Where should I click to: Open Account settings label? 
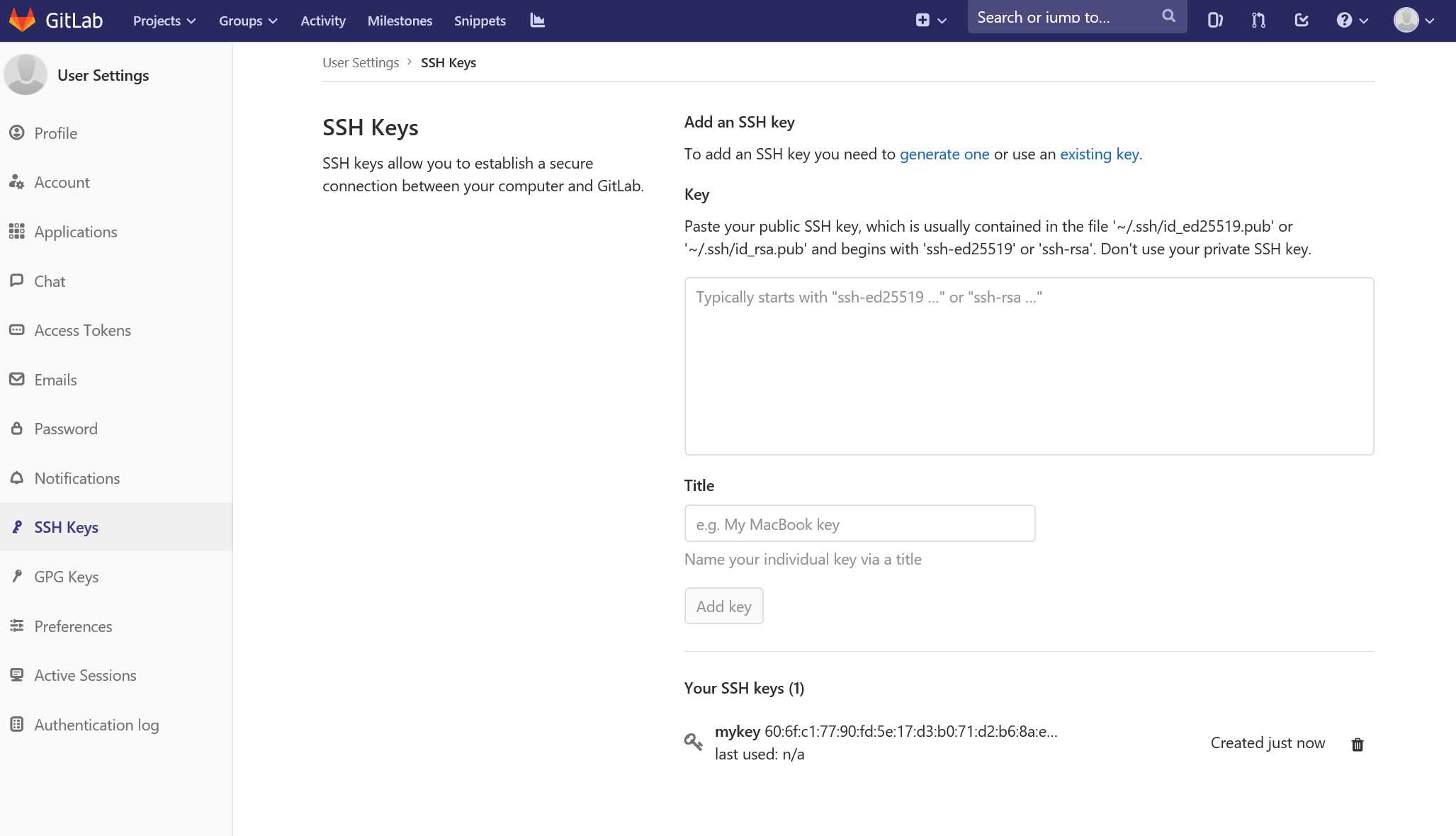click(62, 182)
